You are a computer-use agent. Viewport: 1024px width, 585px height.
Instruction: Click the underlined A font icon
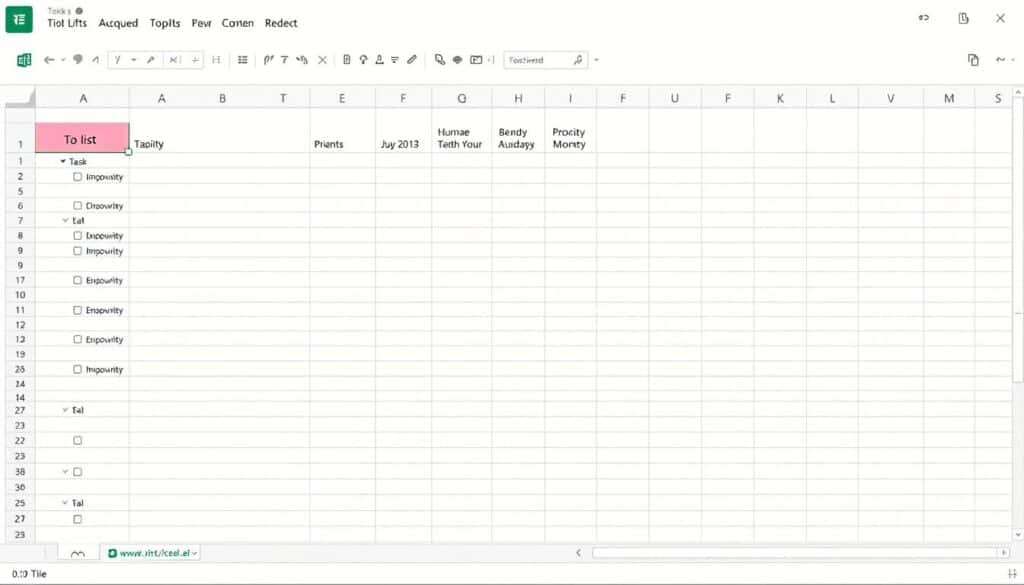click(379, 60)
